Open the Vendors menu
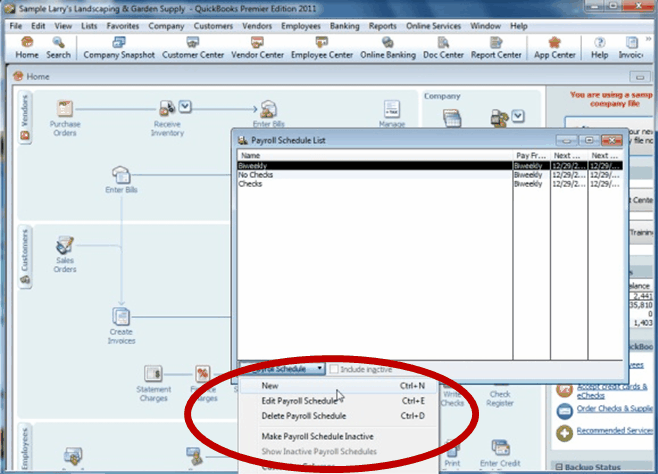This screenshot has width=658, height=474. click(x=257, y=26)
